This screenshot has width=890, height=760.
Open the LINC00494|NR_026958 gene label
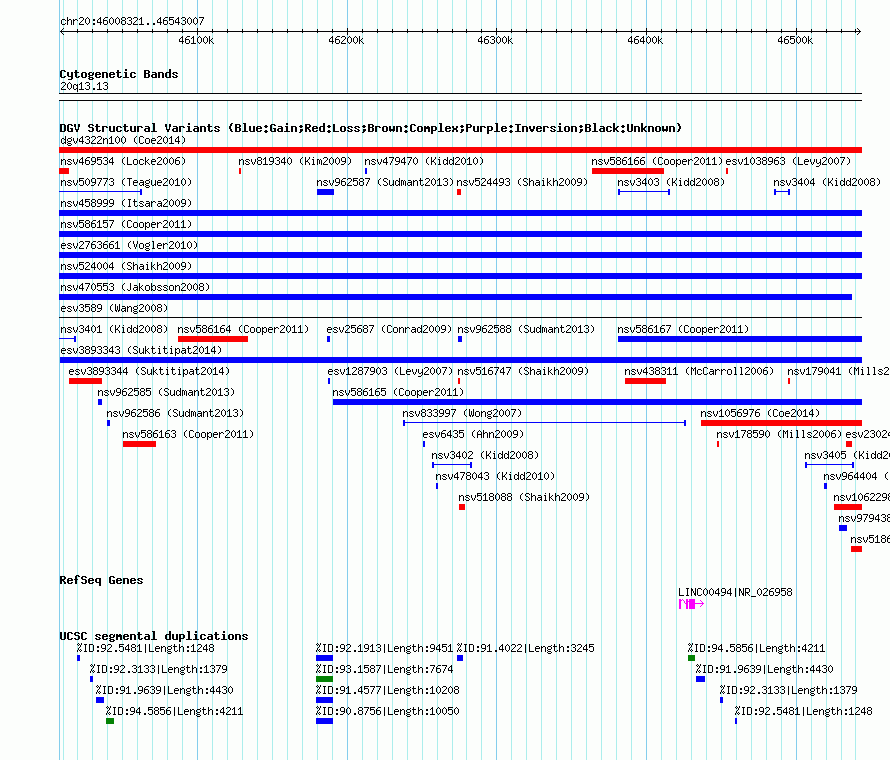tap(735, 592)
